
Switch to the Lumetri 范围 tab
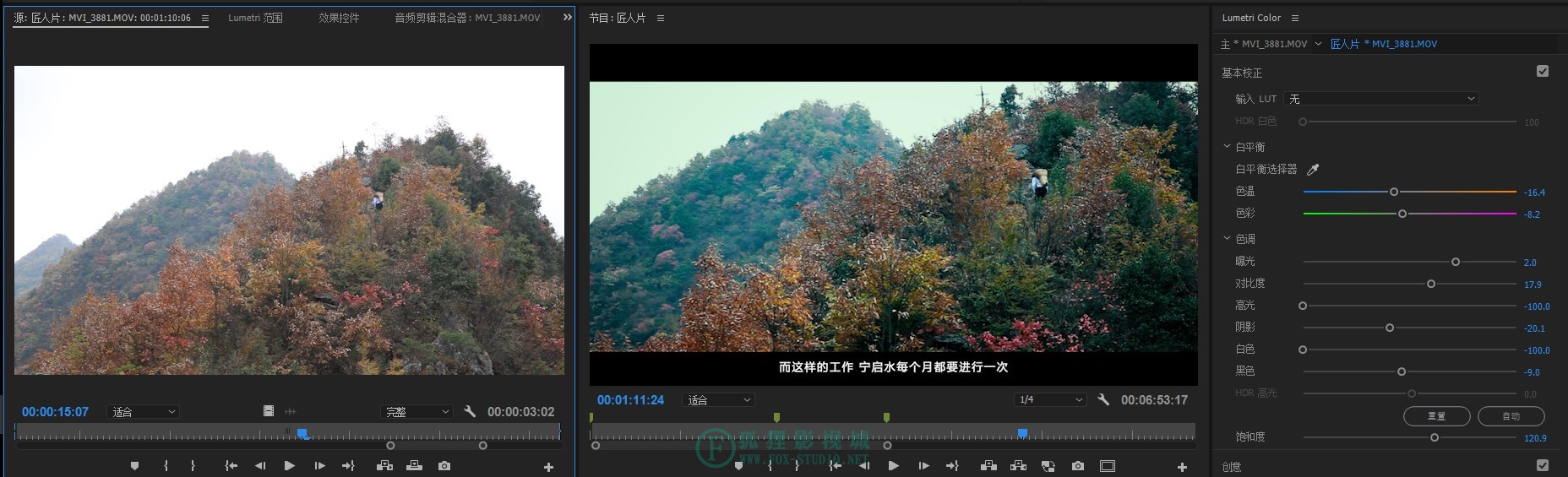[x=255, y=18]
